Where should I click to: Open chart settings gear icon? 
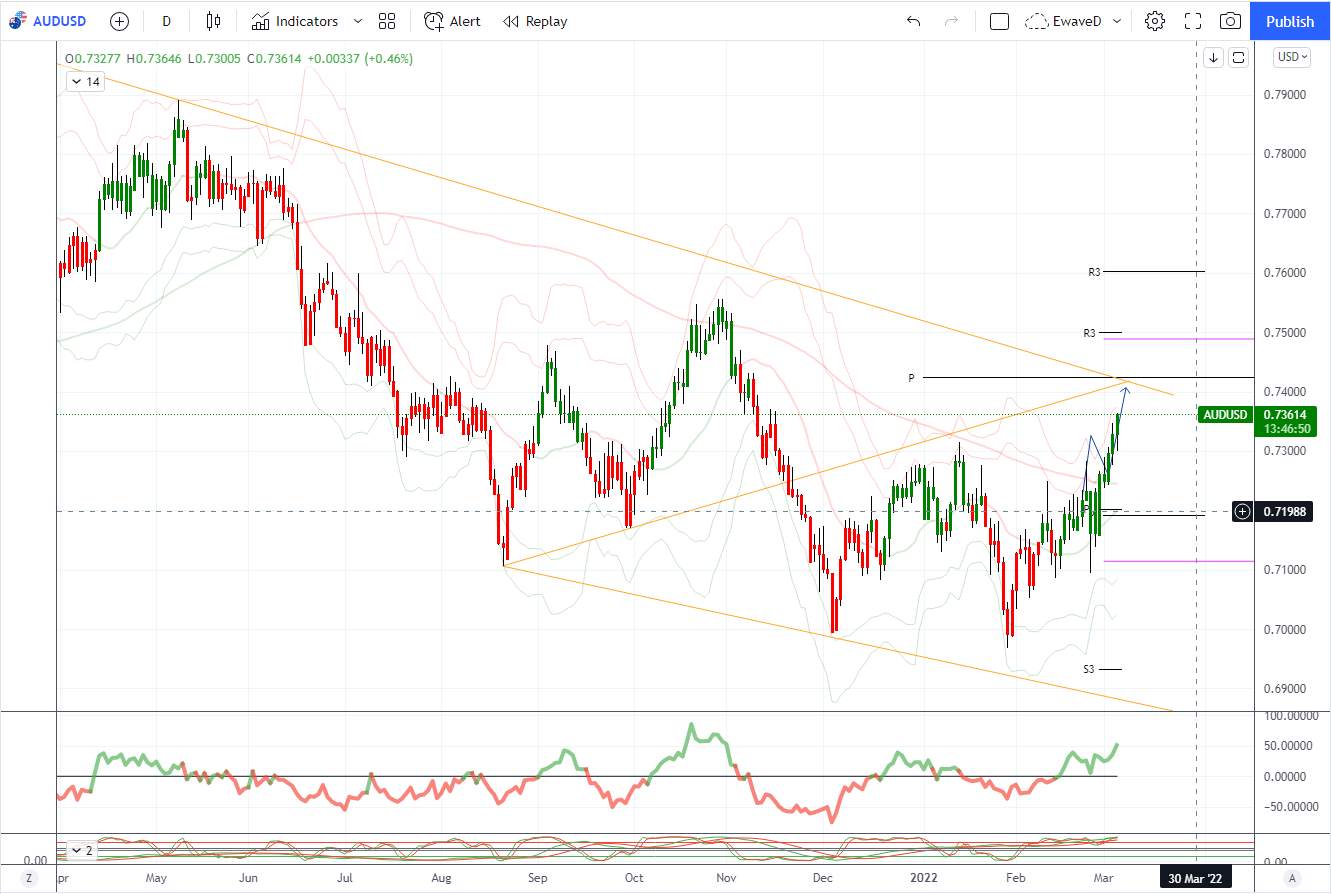pyautogui.click(x=1155, y=21)
